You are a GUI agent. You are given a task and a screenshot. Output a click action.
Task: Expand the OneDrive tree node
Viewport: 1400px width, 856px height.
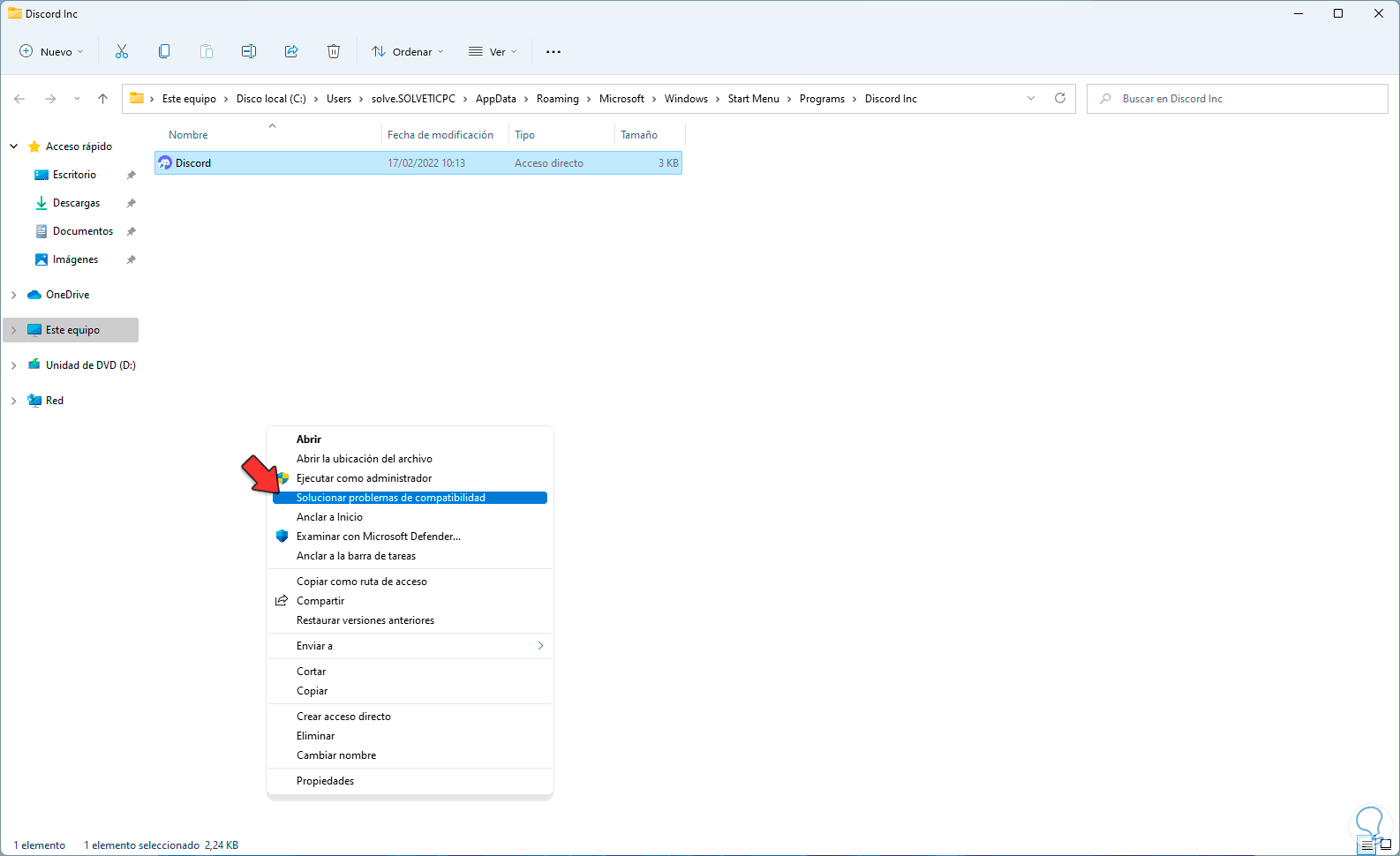tap(13, 295)
